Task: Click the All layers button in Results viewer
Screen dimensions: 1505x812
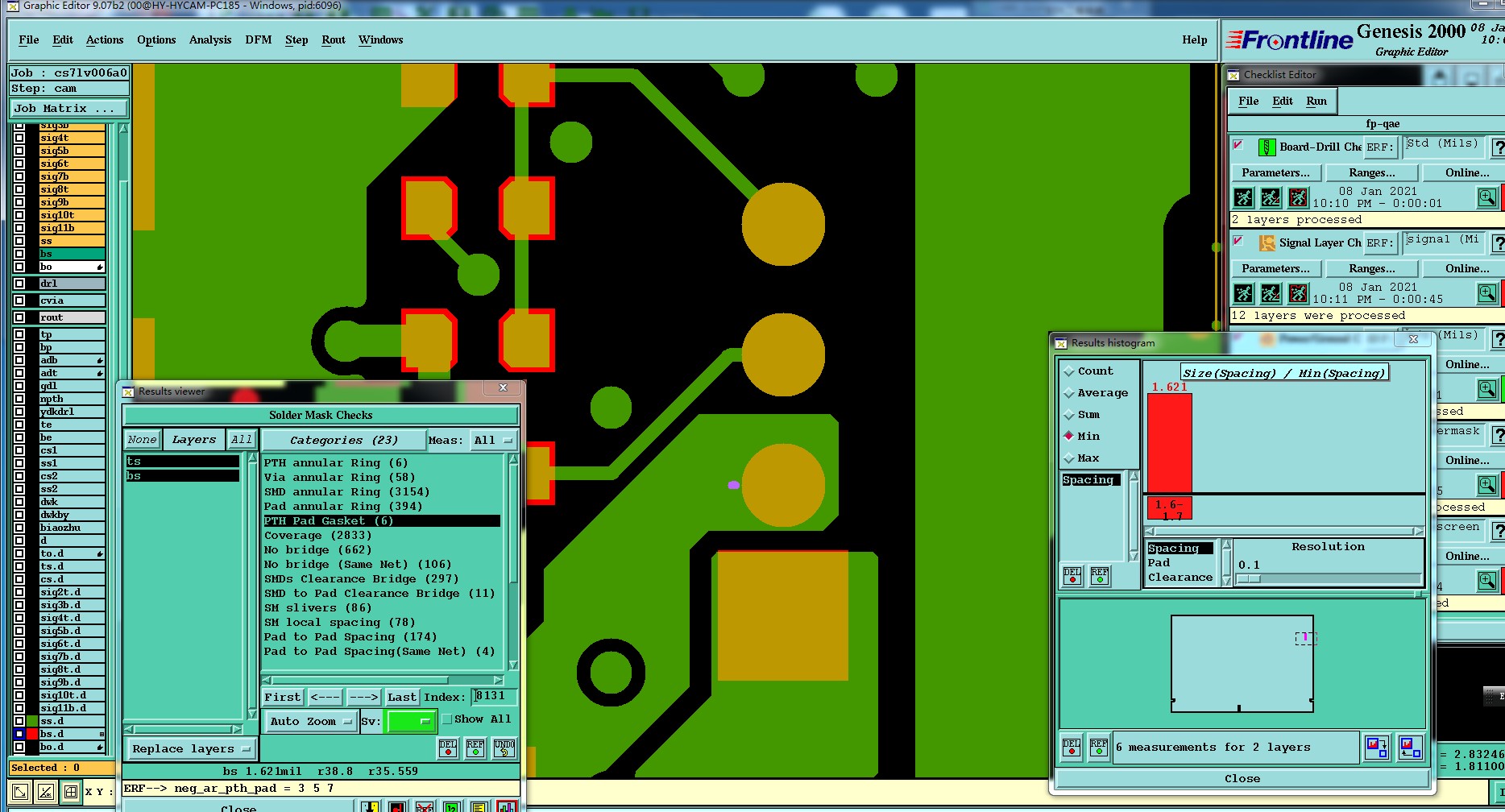Action: [241, 440]
